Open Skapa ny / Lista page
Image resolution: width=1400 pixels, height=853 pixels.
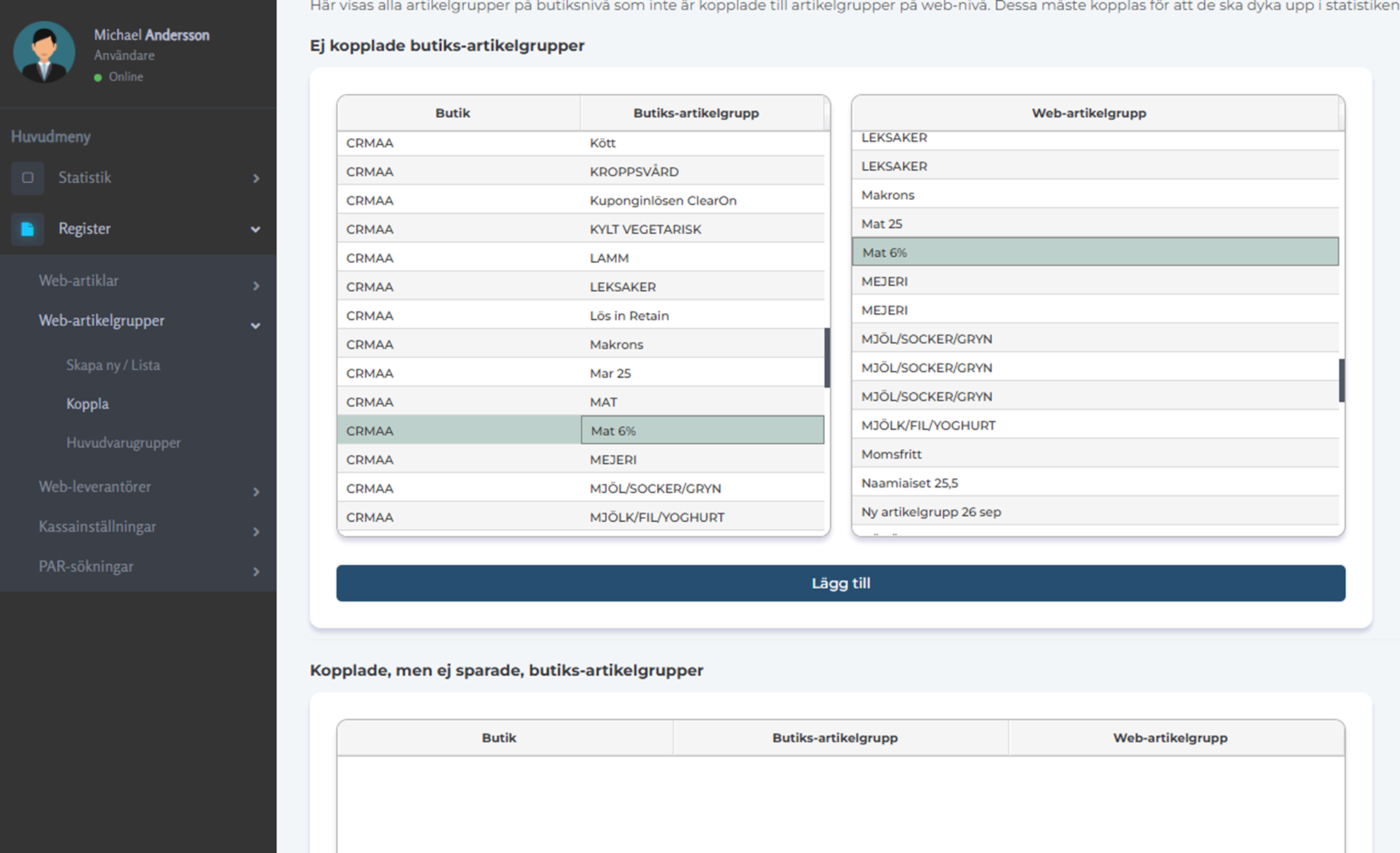click(x=113, y=365)
